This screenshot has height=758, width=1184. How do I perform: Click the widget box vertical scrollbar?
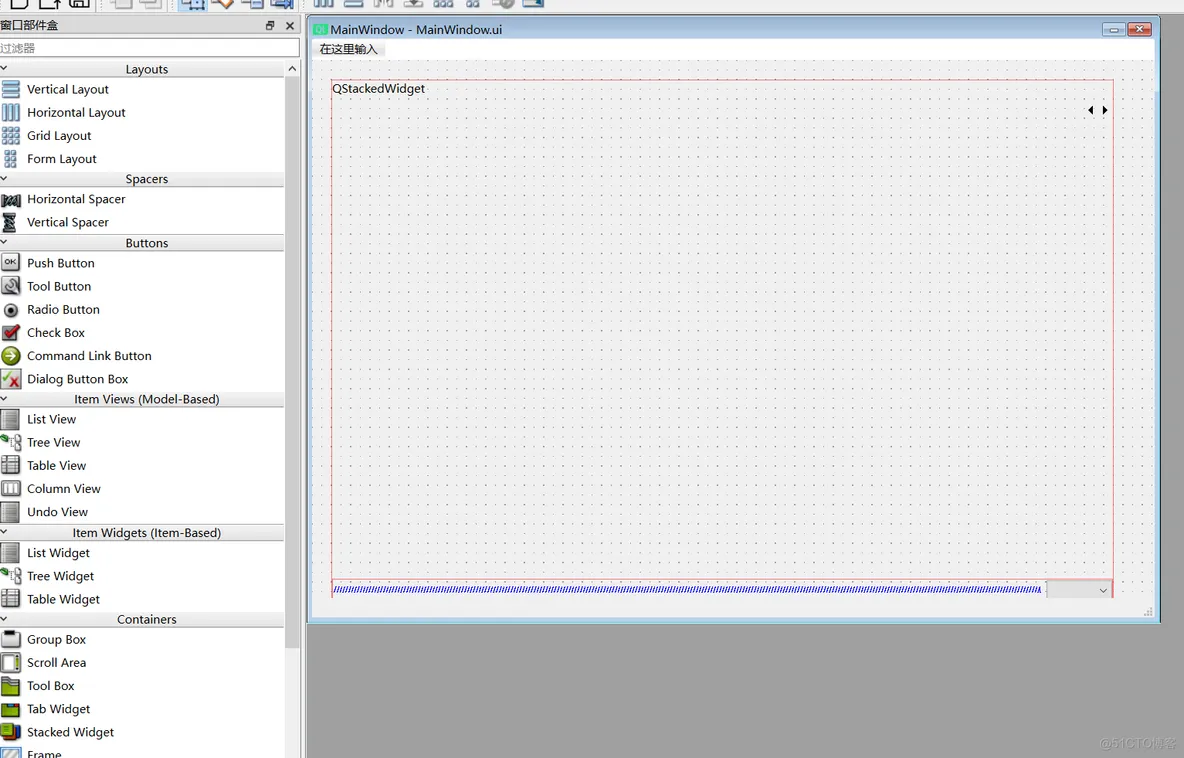click(x=292, y=360)
